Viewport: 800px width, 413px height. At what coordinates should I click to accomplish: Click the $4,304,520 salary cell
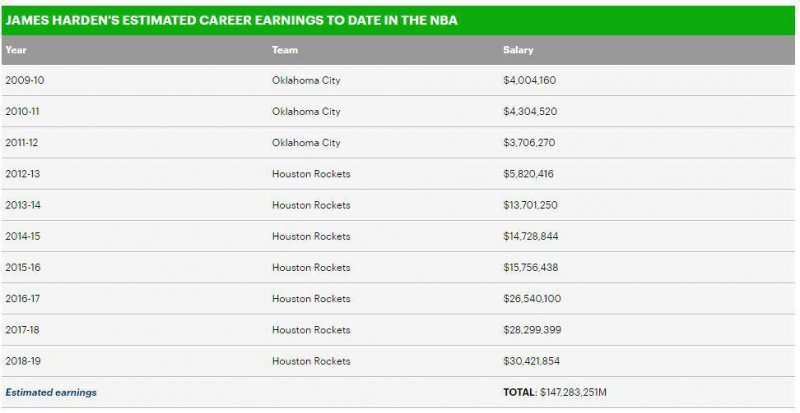click(529, 111)
